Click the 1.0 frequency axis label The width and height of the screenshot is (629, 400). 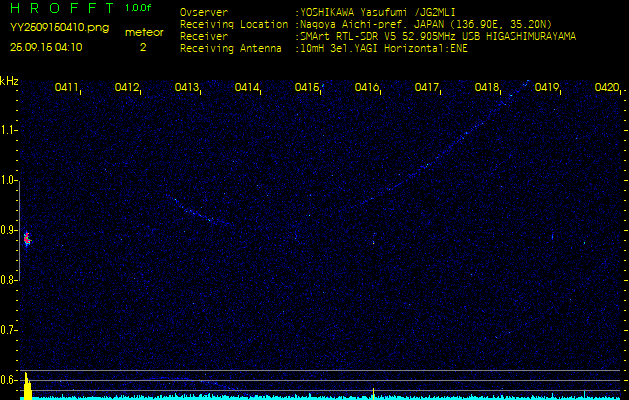9,180
